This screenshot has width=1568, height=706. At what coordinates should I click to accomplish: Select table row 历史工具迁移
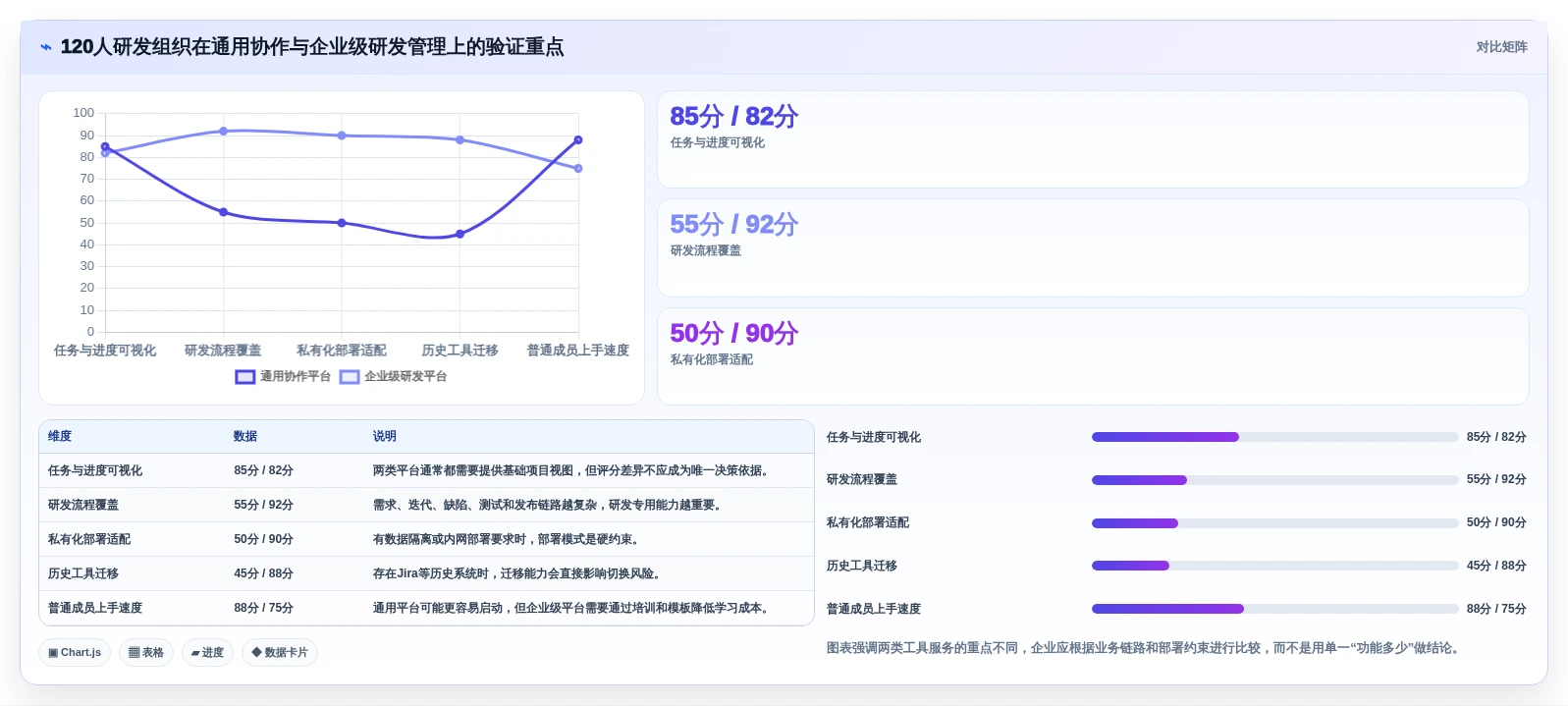[x=426, y=574]
